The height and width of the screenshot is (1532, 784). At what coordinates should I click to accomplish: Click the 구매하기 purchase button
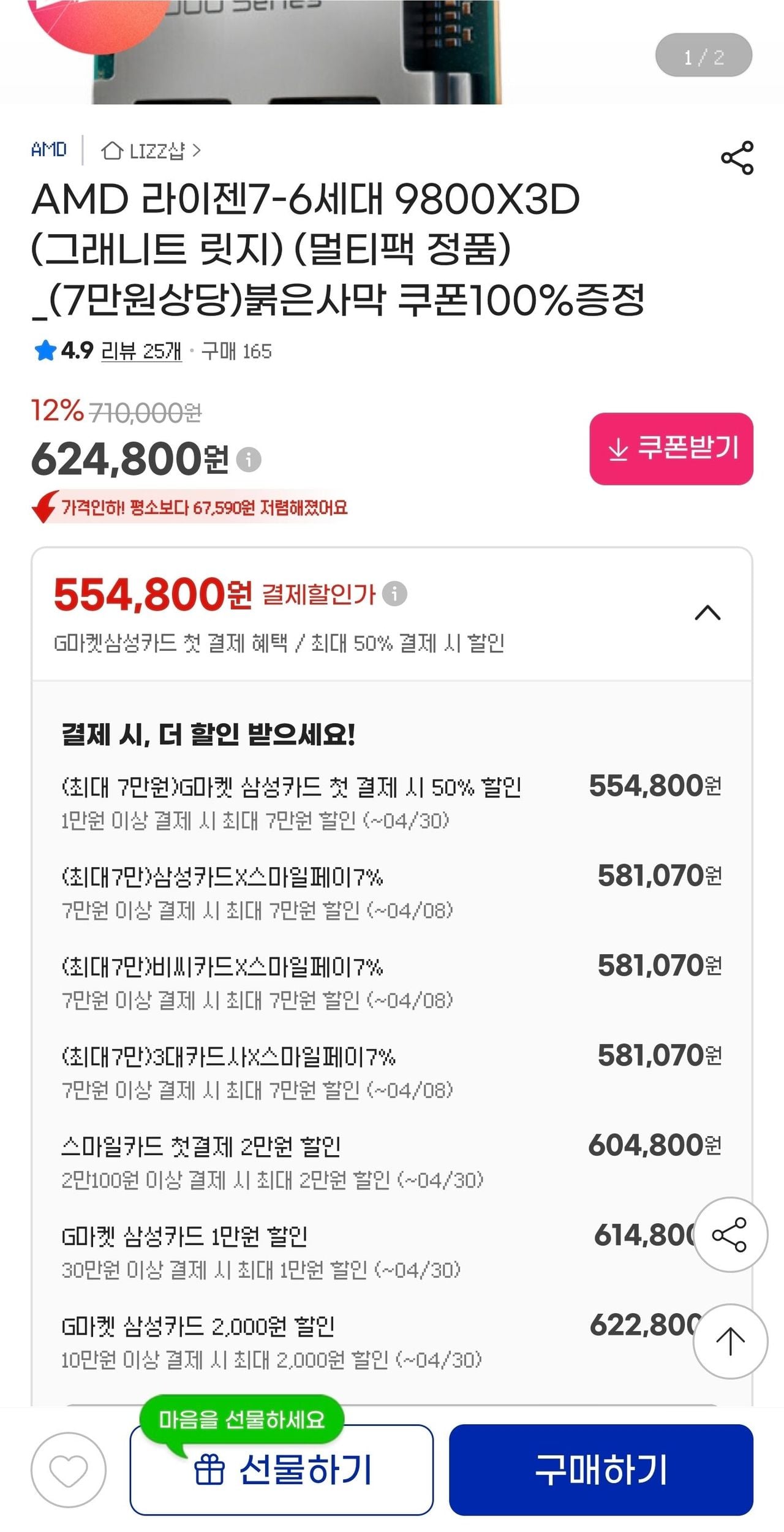pos(601,1470)
